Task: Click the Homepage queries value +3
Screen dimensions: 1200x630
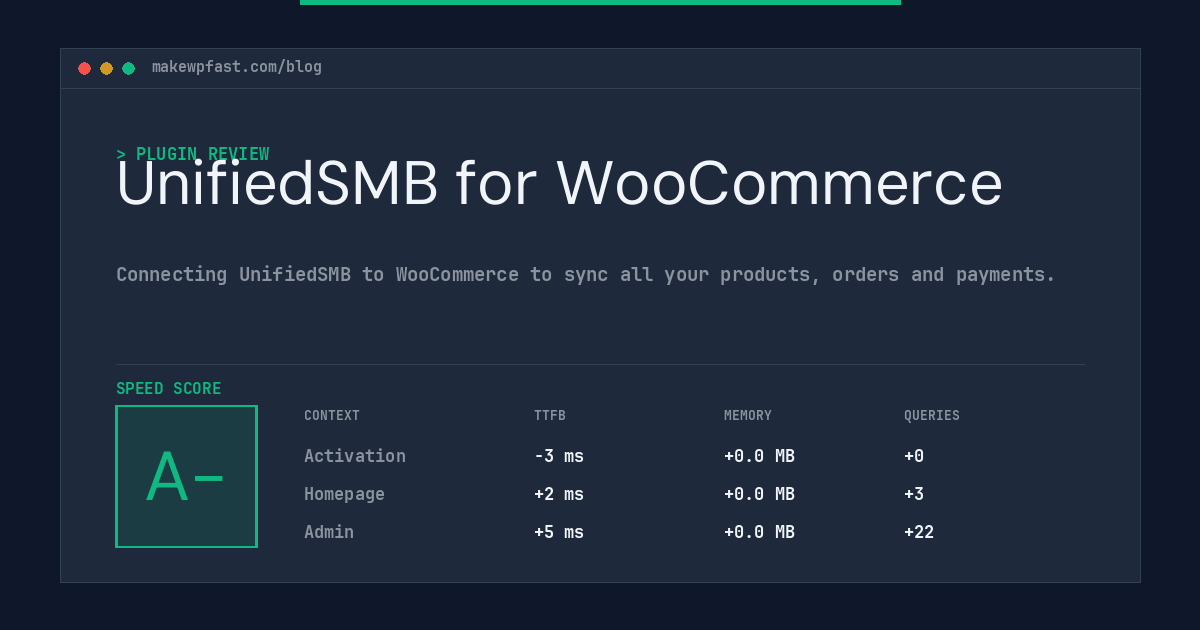Action: click(x=914, y=494)
